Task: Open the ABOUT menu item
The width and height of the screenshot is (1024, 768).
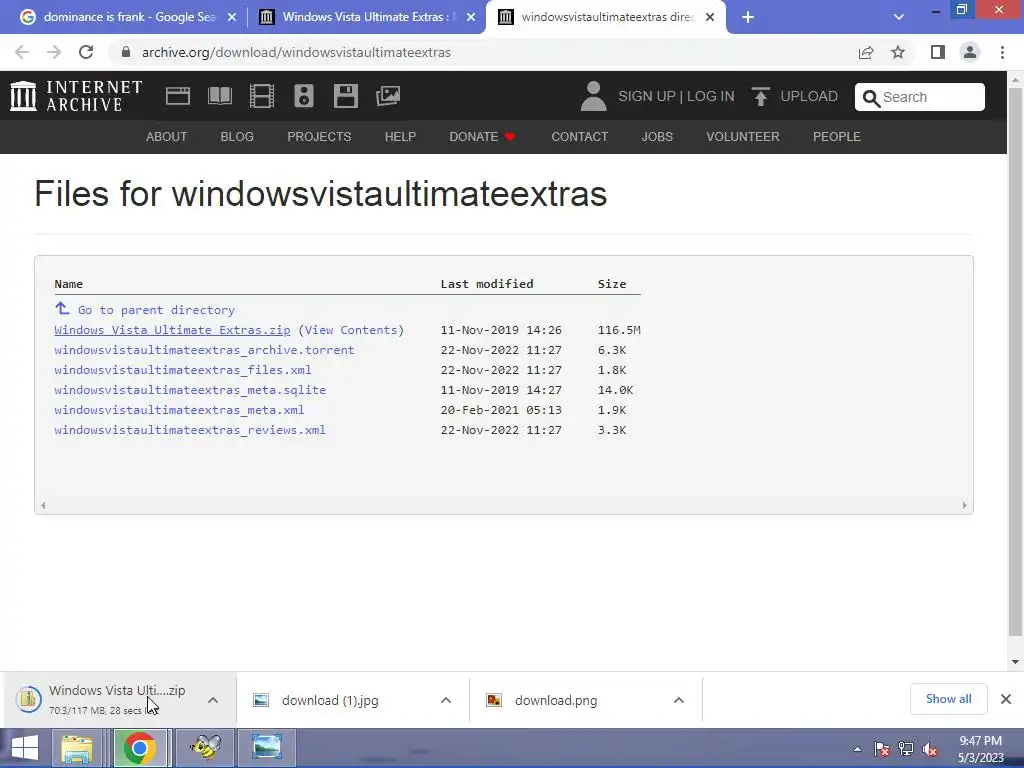Action: [x=167, y=136]
